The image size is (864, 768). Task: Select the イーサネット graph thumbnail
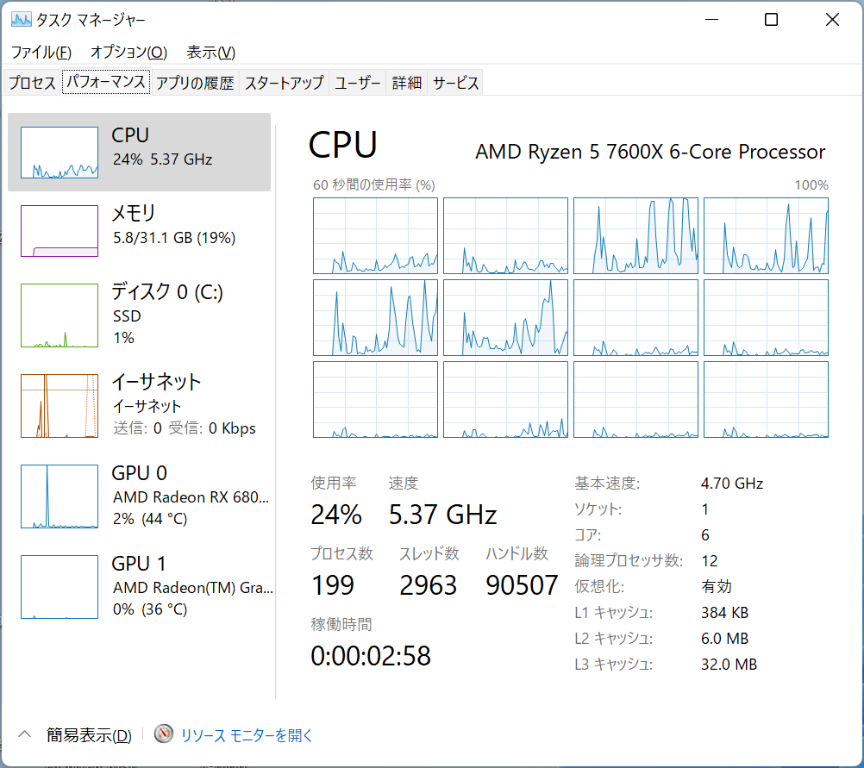(x=59, y=405)
